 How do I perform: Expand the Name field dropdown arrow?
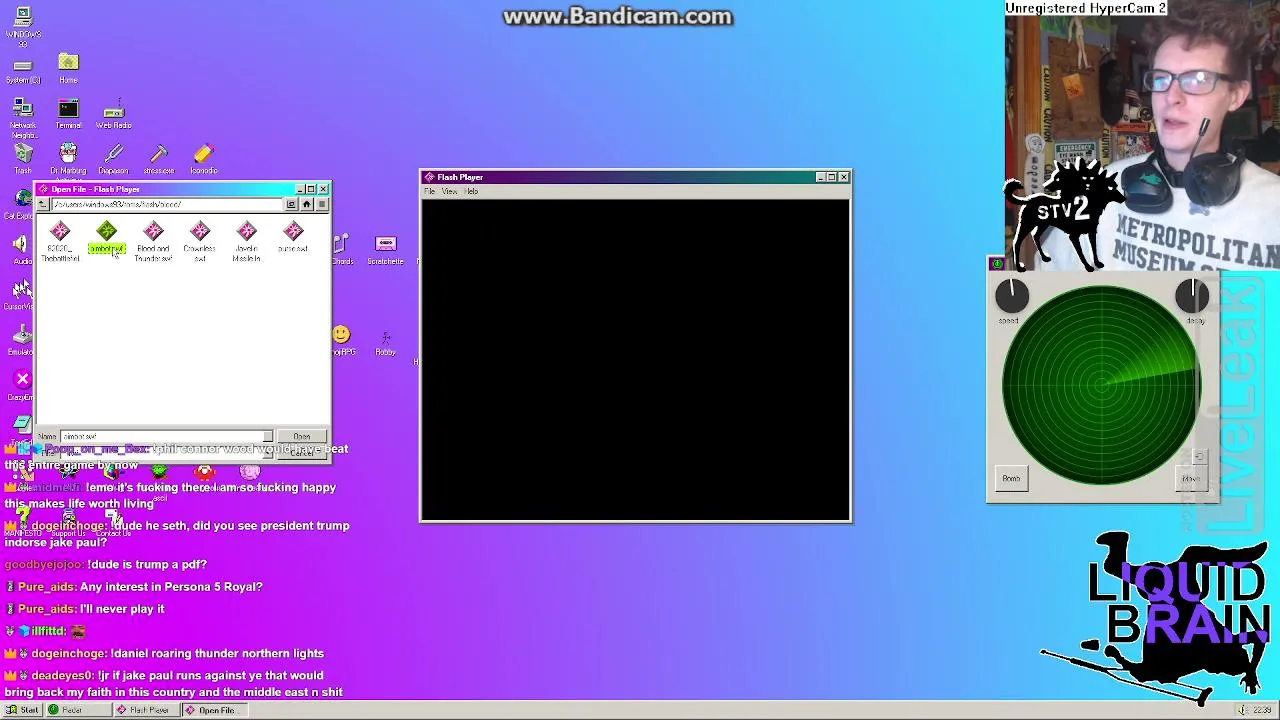268,437
